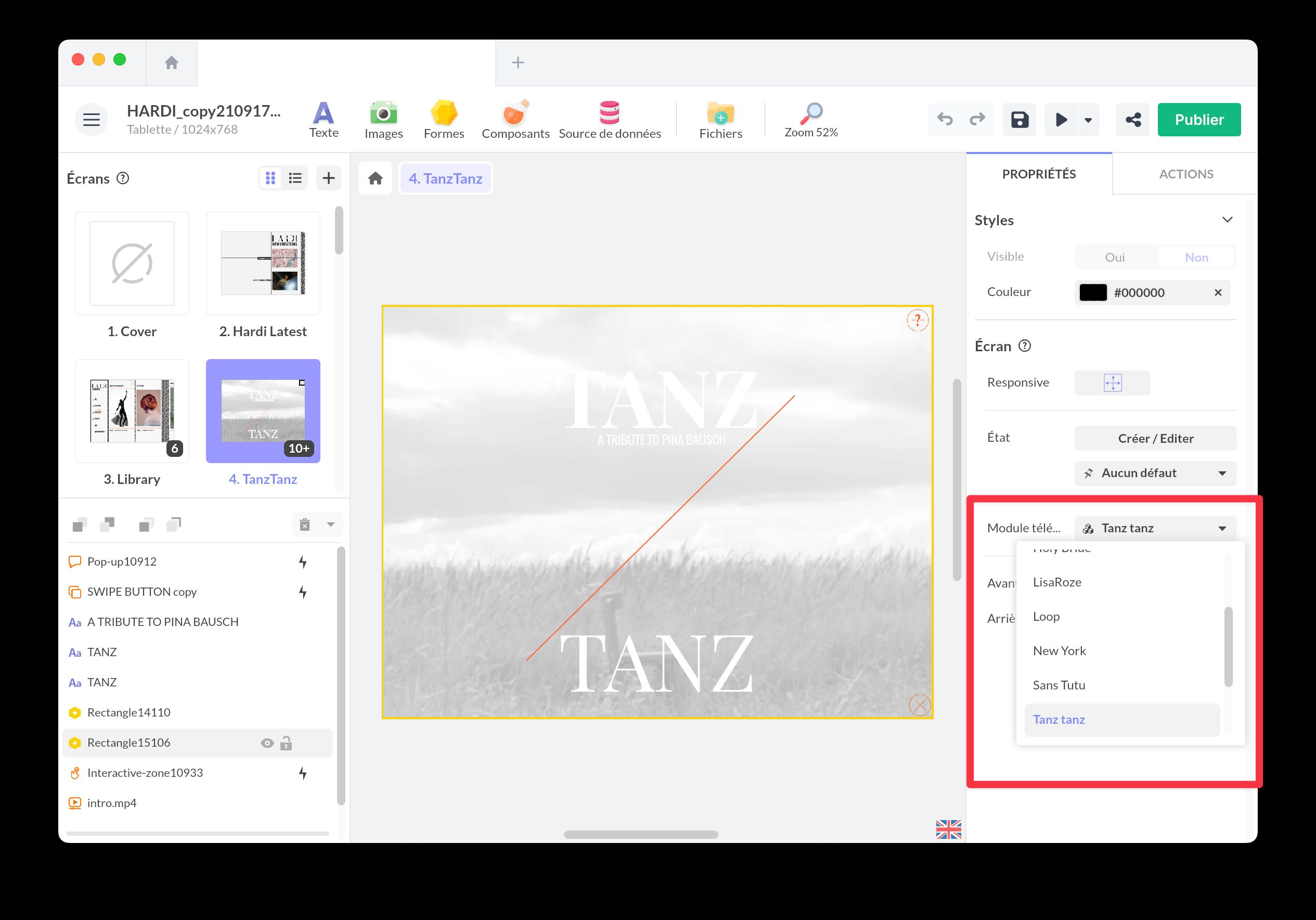
Task: Click the share icon near Publier
Action: coord(1132,119)
